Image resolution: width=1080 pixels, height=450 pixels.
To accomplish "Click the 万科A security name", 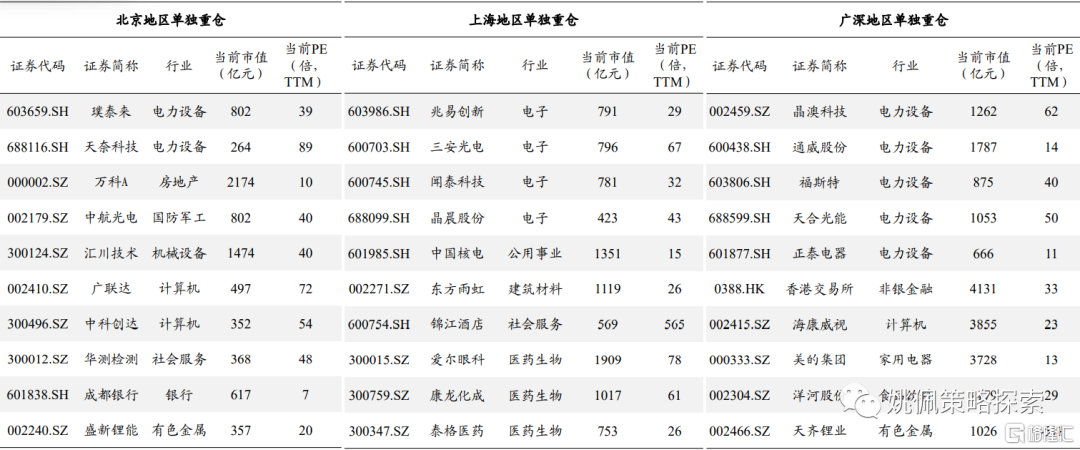I will click(111, 183).
